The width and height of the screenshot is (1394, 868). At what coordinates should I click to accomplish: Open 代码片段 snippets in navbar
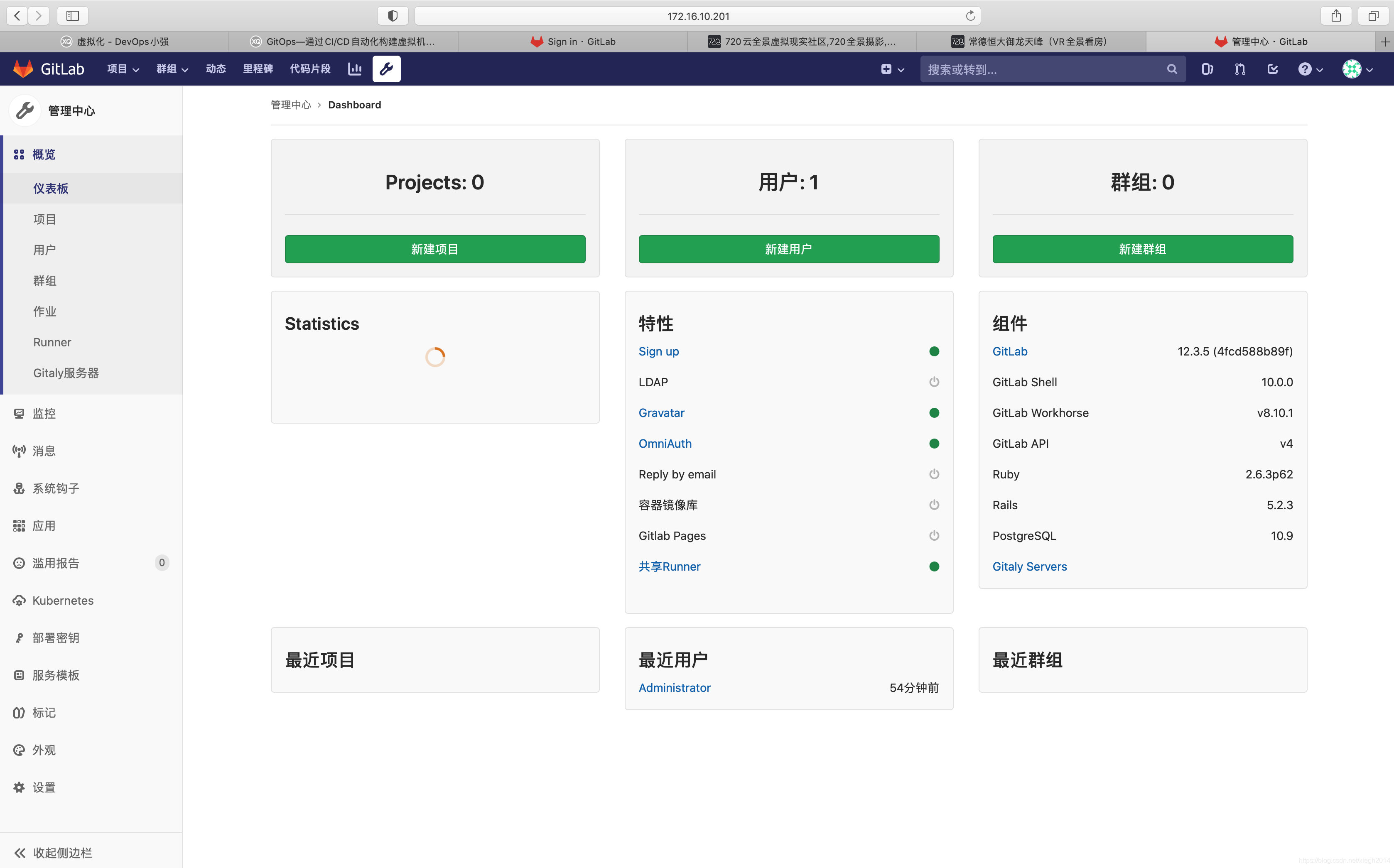point(310,69)
